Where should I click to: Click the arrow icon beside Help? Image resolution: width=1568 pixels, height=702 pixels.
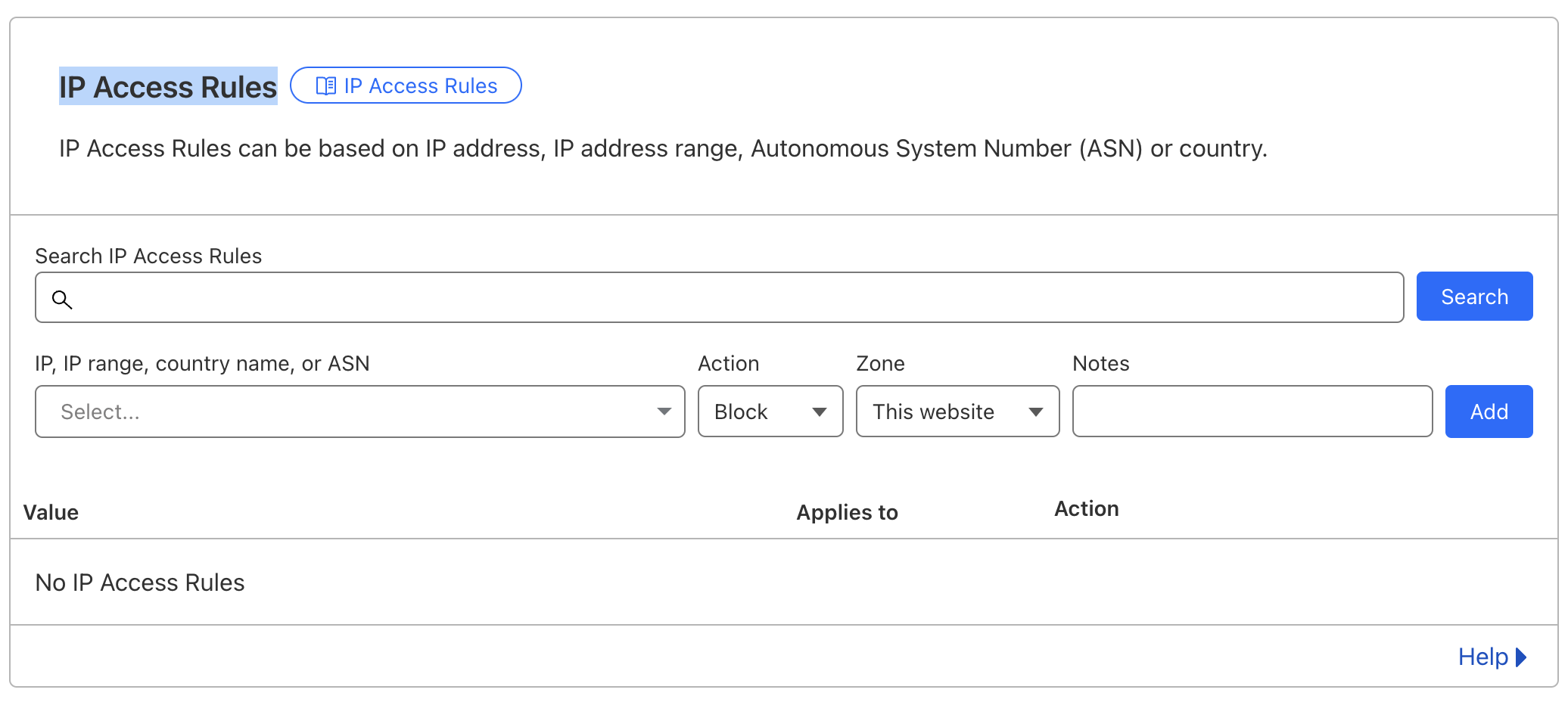pos(1521,657)
